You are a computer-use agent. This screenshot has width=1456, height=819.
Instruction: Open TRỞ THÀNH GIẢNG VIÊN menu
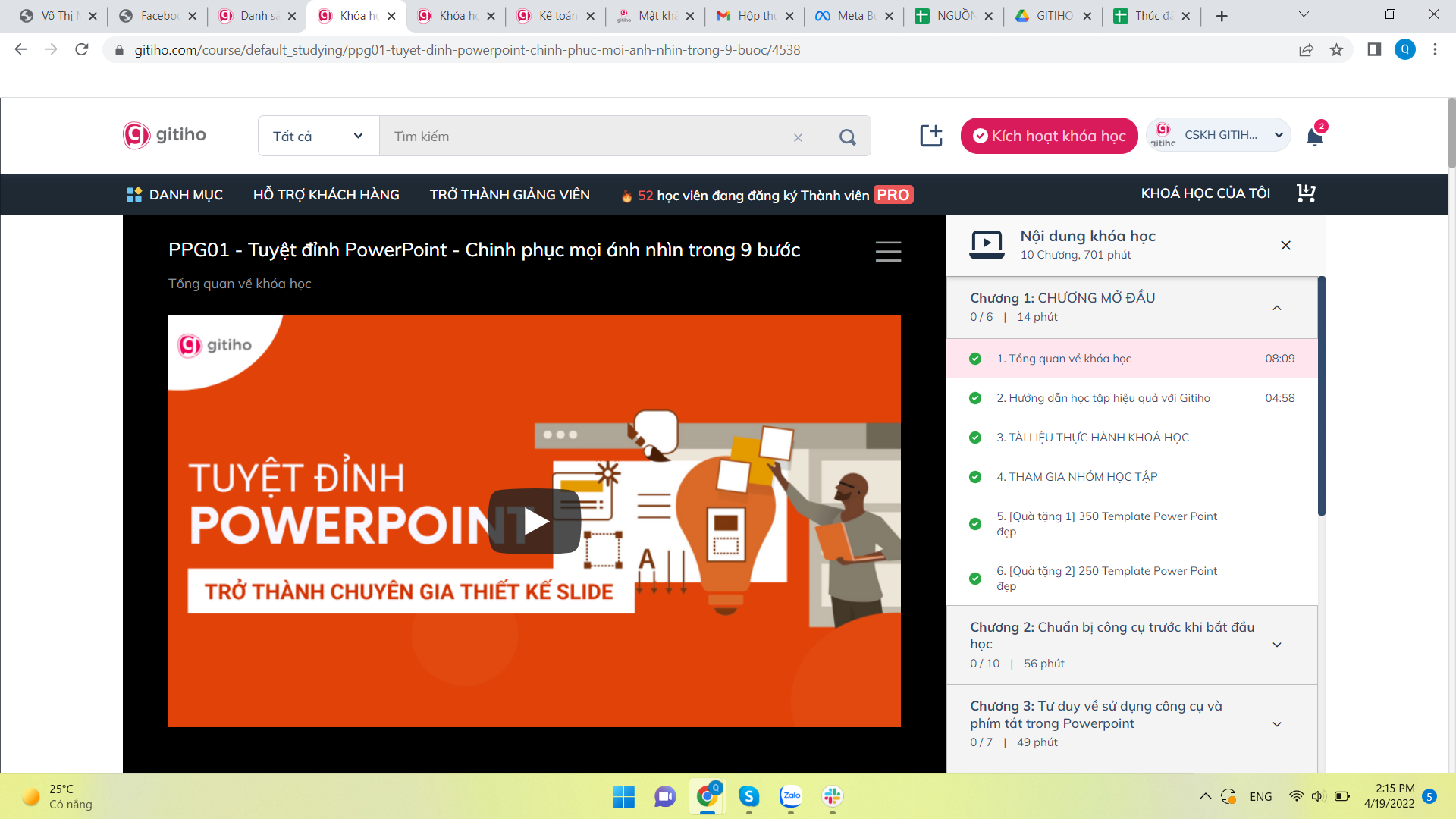pyautogui.click(x=510, y=195)
